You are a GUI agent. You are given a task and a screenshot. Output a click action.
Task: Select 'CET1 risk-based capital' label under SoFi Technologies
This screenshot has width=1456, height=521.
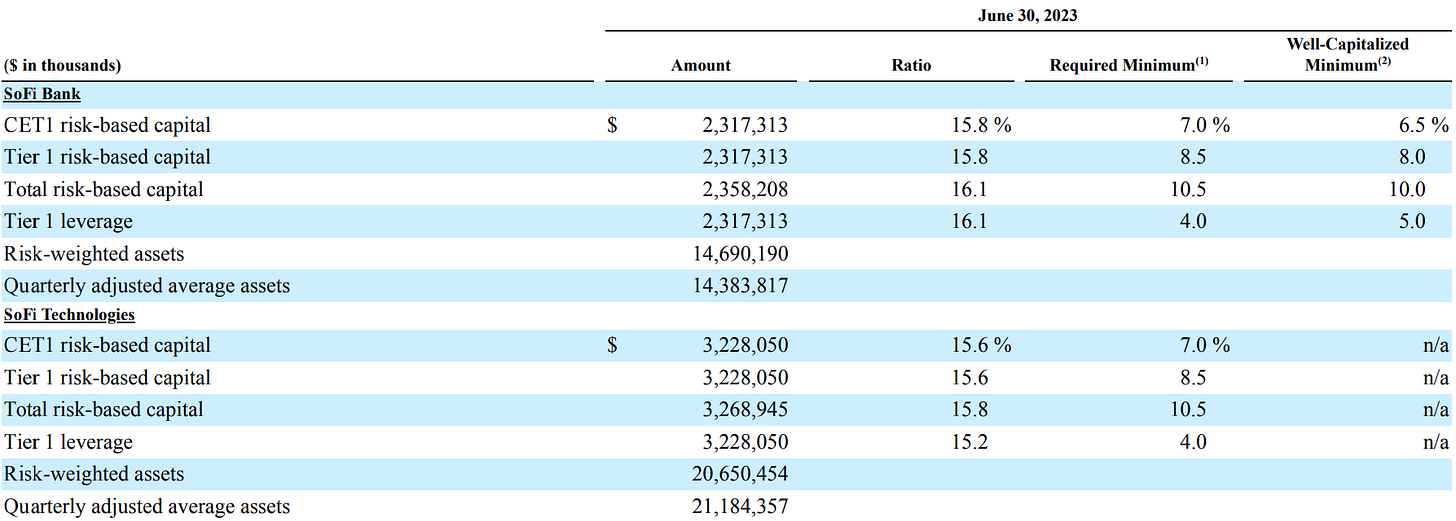pos(108,345)
